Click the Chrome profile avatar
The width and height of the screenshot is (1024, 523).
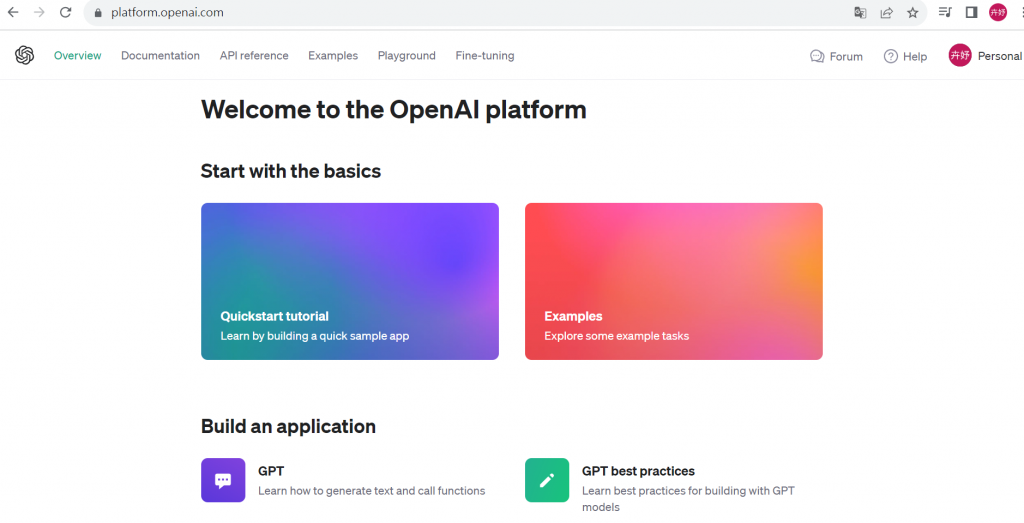(x=998, y=12)
